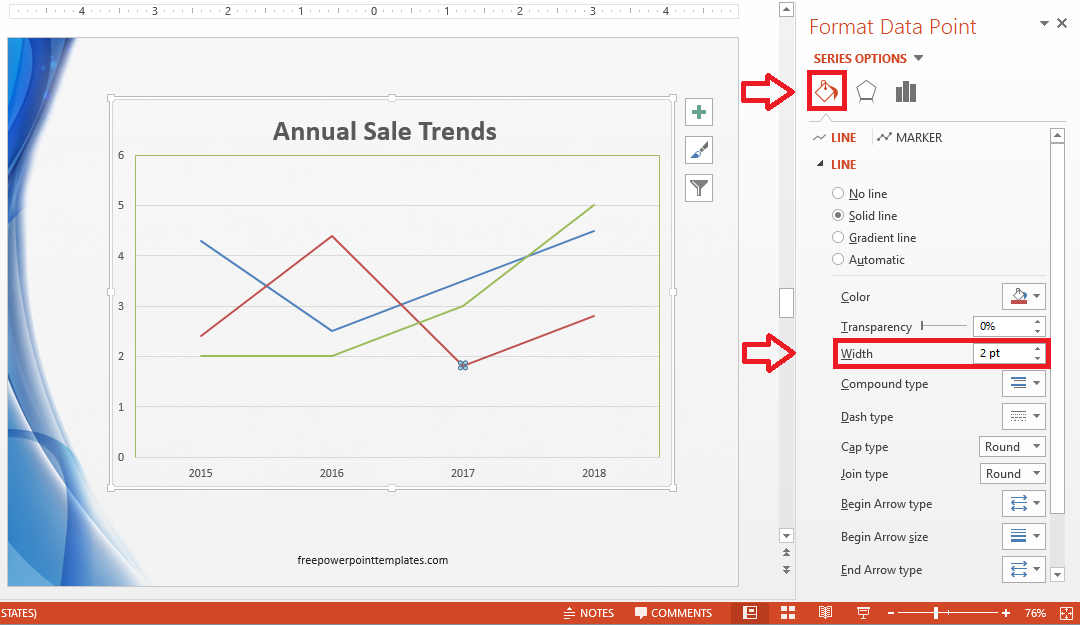Open the Dash type dropdown

pyautogui.click(x=1023, y=416)
